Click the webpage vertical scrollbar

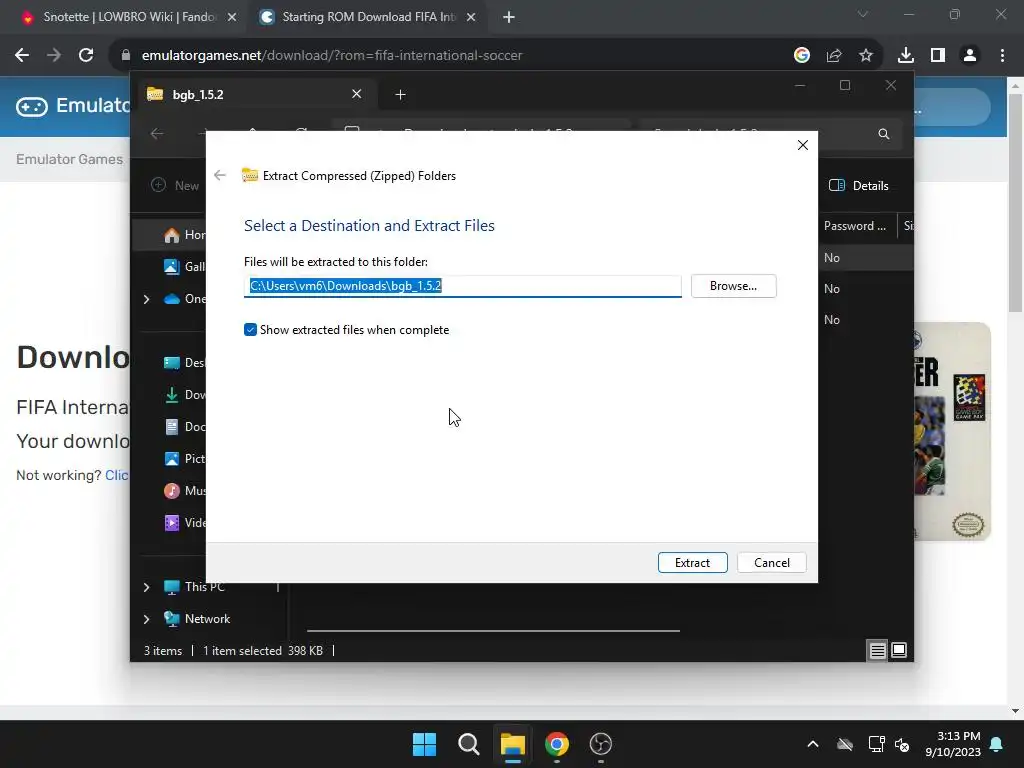[1016, 202]
